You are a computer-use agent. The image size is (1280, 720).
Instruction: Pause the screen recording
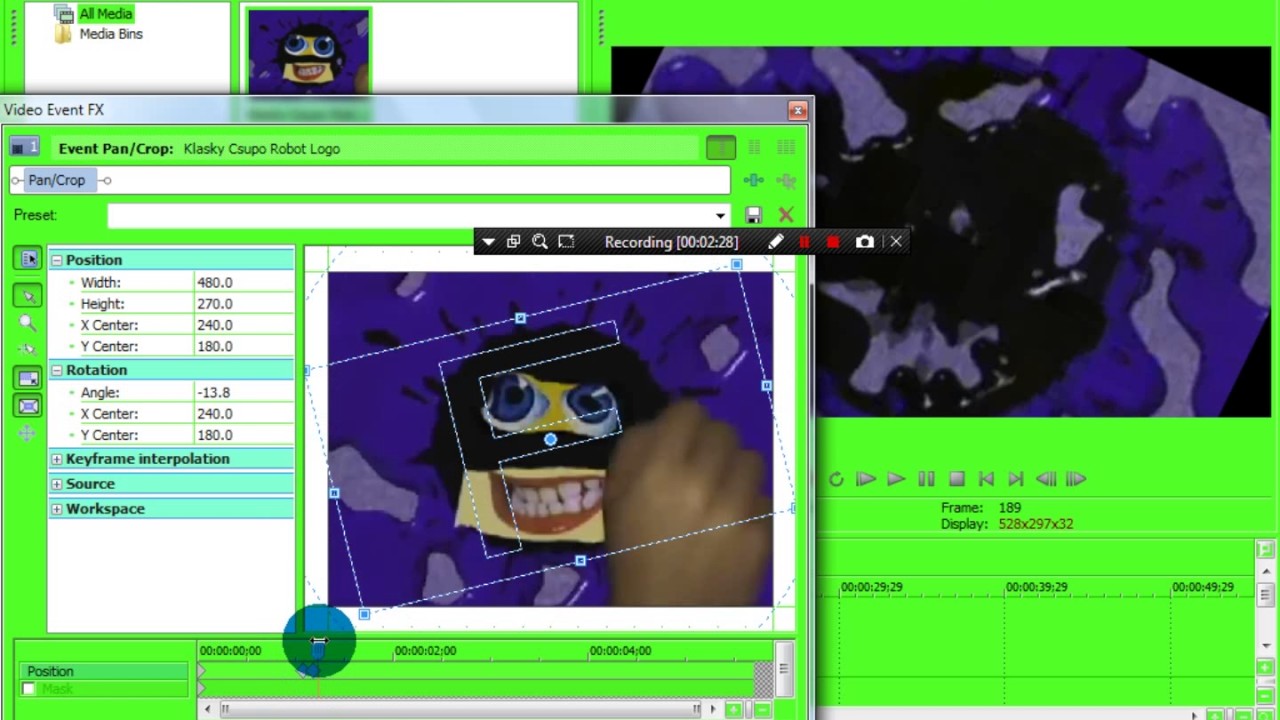tap(804, 242)
